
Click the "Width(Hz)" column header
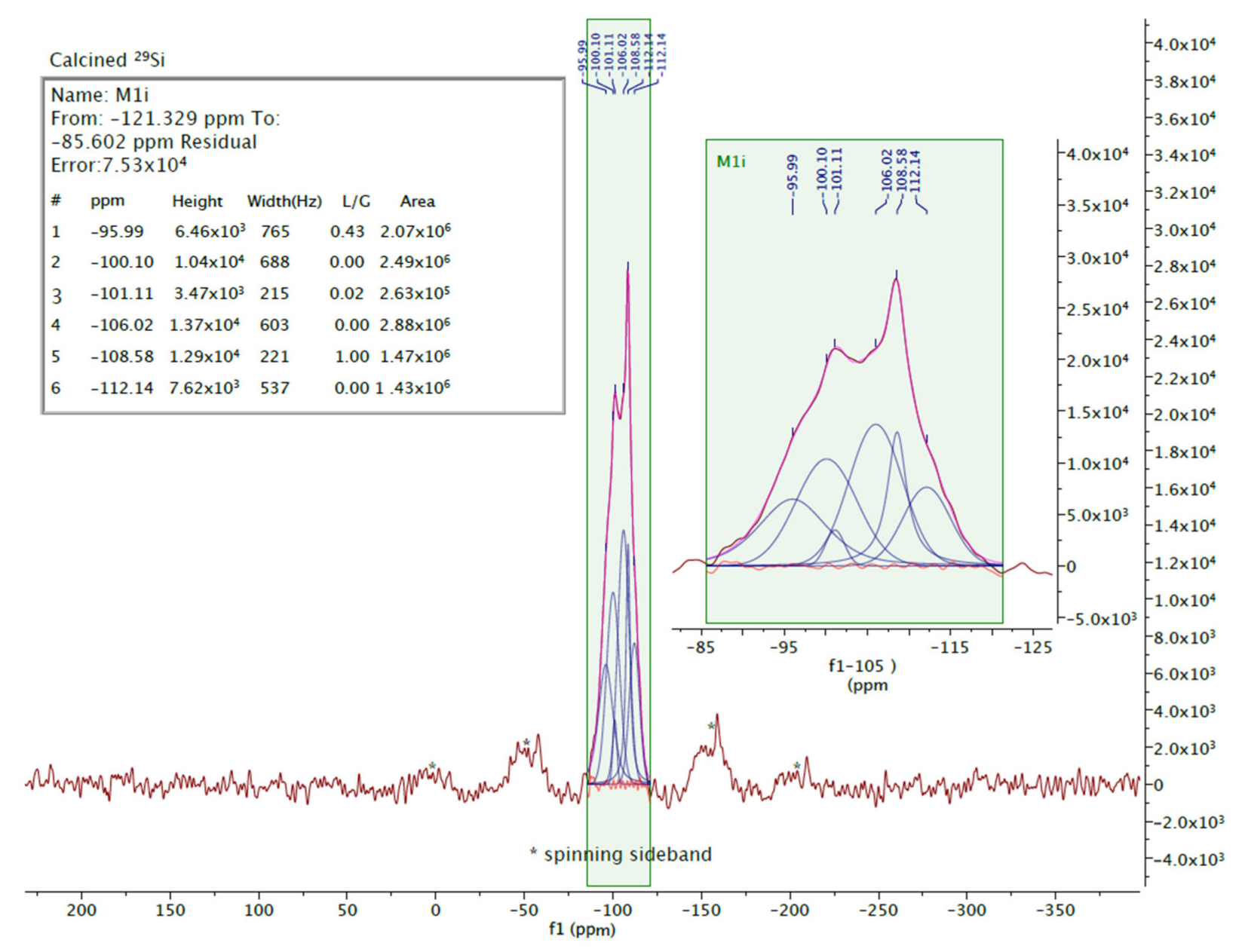pos(284,201)
